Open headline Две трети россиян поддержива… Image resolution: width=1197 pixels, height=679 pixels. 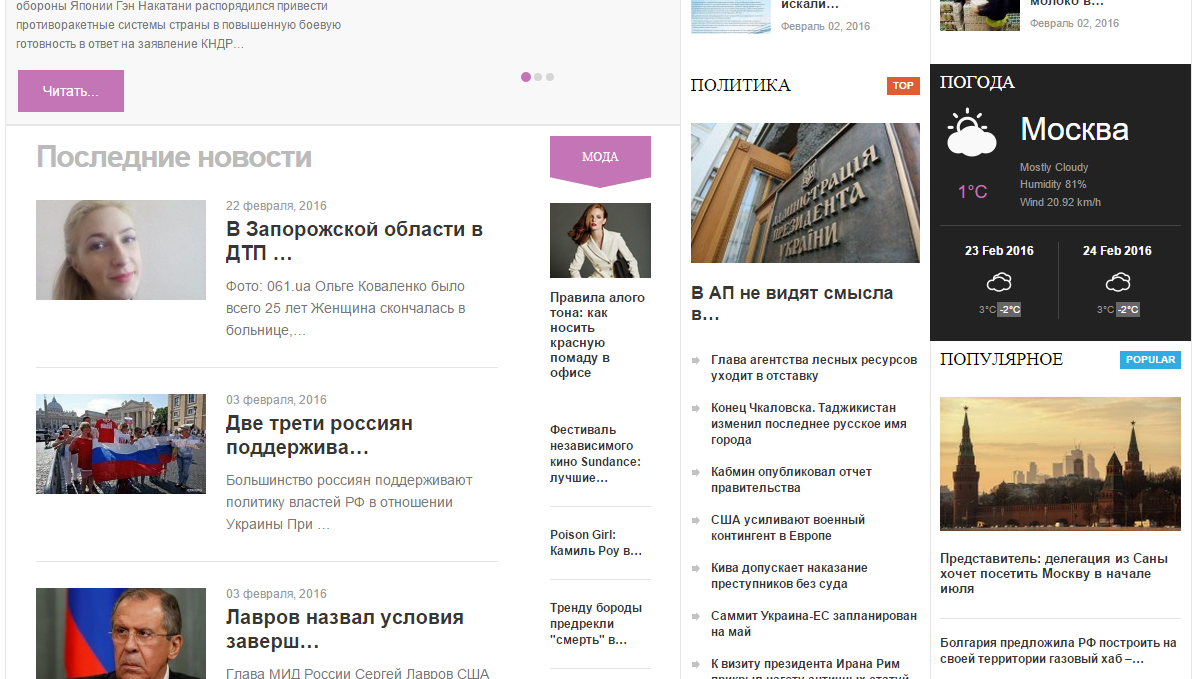coord(319,435)
